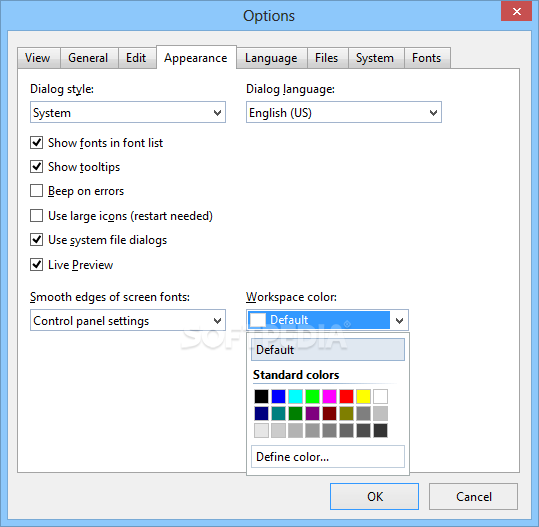Open the General tab

point(88,58)
